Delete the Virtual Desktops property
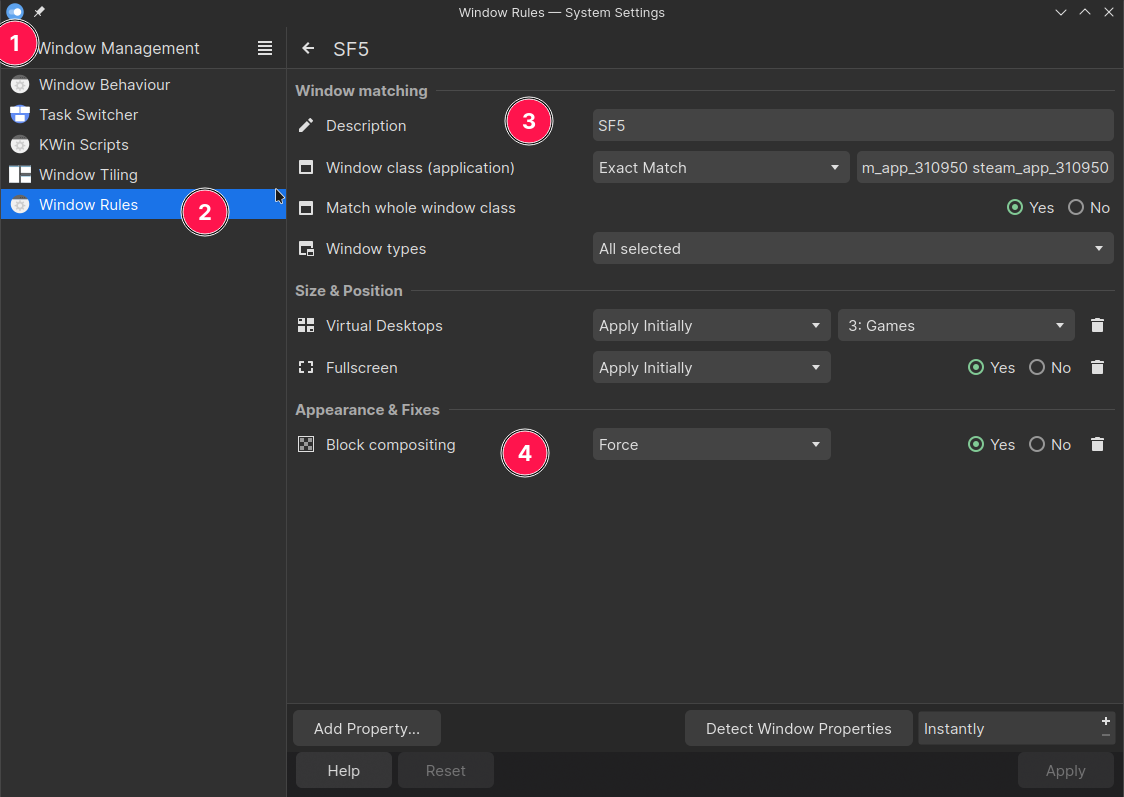1124x797 pixels. click(1097, 325)
